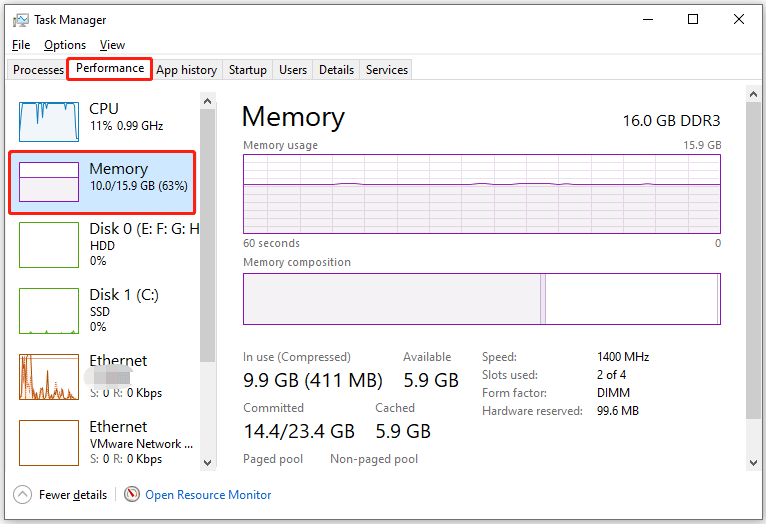
Task: Click the Non-paged pool label
Action: click(x=374, y=459)
